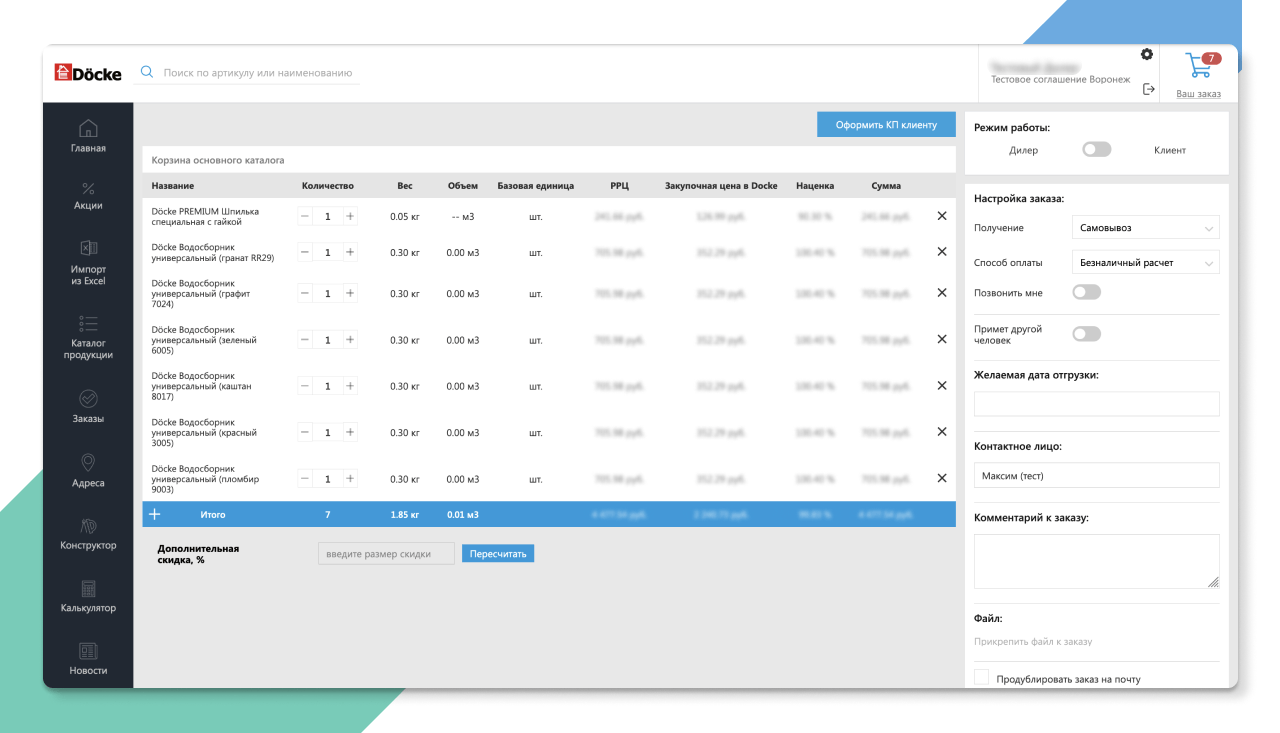Open Импорт из Excel in sidebar
The width and height of the screenshot is (1280, 733).
pos(88,262)
